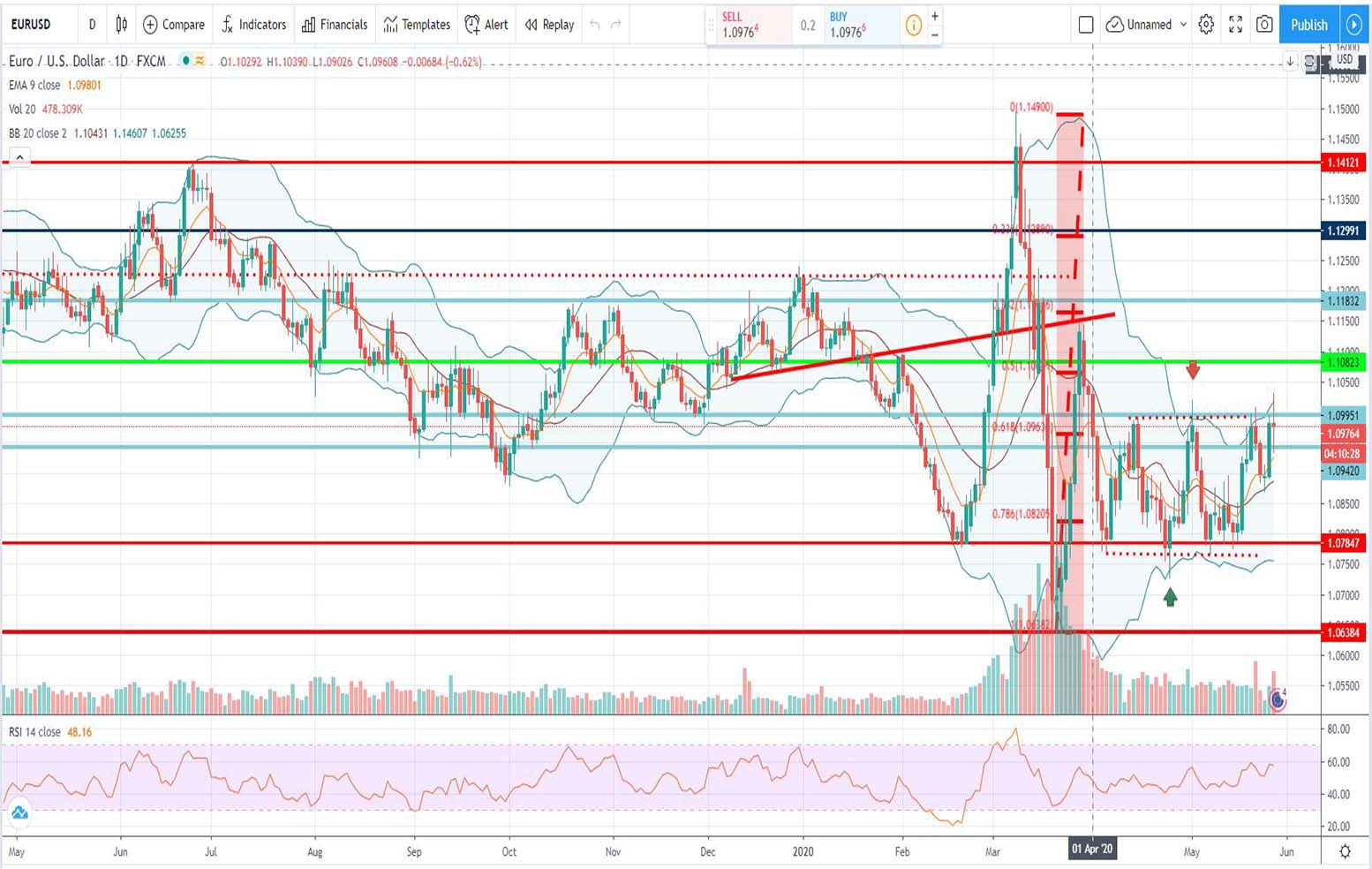Screen dimensions: 1372x869
Task: Click the redo arrow
Action: (x=616, y=25)
